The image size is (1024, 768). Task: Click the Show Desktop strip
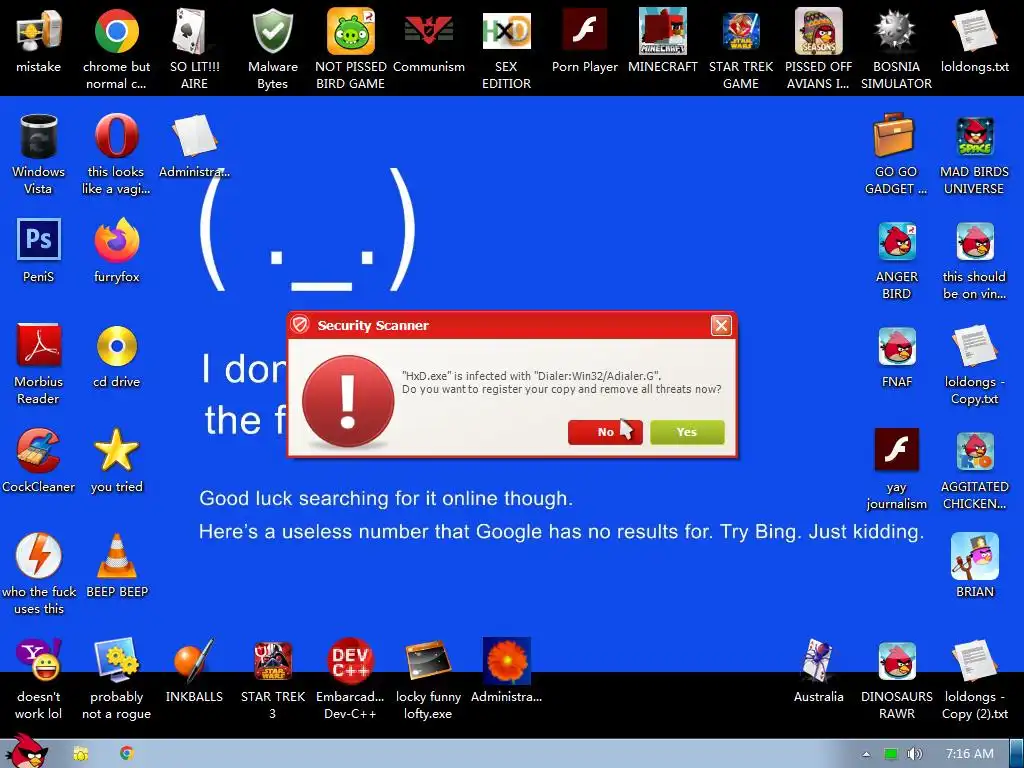coord(1017,754)
